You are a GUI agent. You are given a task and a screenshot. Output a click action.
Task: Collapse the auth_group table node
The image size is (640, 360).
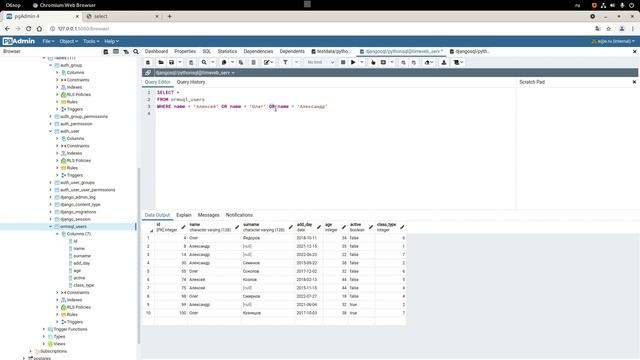(x=51, y=65)
